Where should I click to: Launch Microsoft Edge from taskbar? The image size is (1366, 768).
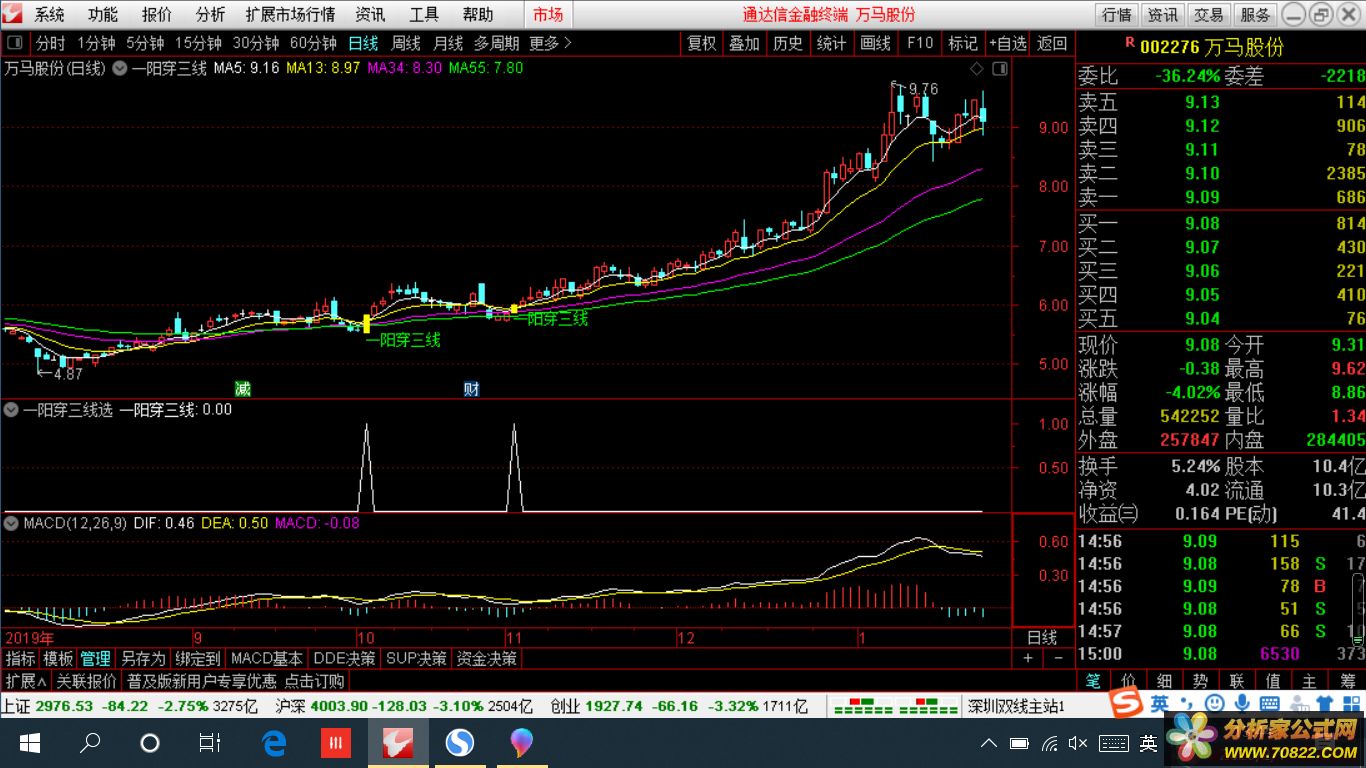pos(274,743)
